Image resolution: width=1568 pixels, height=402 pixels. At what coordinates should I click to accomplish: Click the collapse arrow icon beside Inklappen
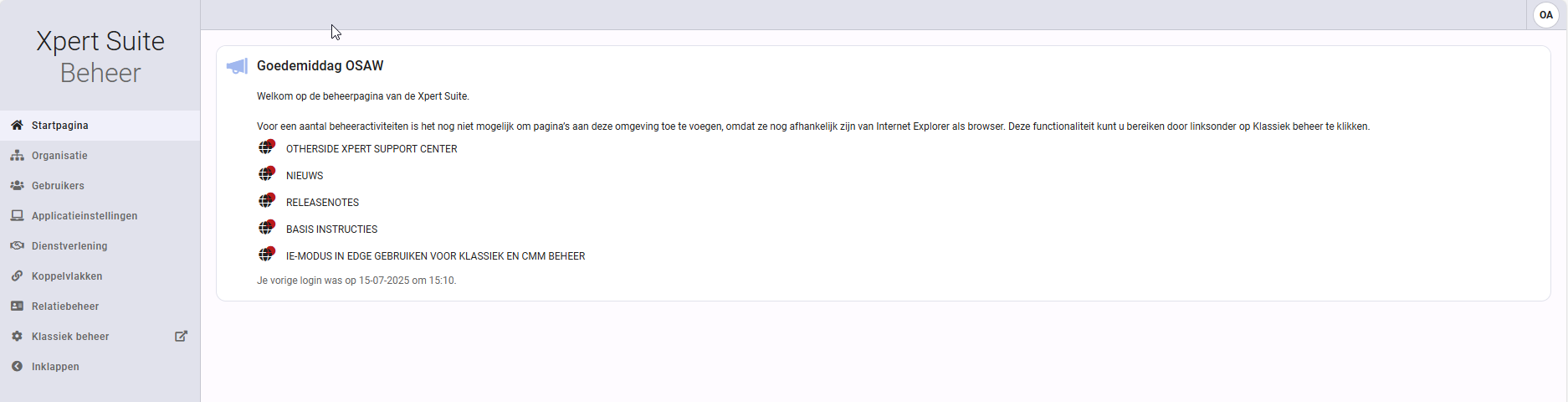click(x=17, y=367)
